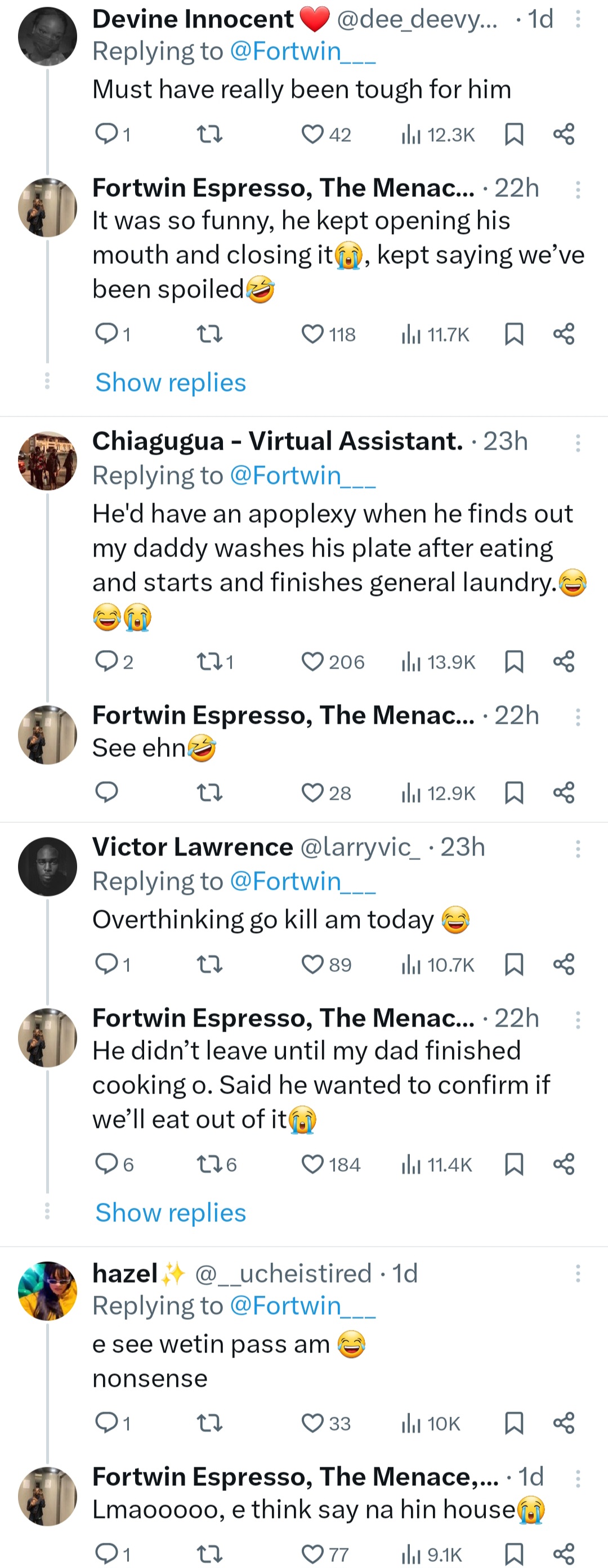
Task: Bookmark hazel's 'e see wetin pass am' reply
Action: pos(515,1423)
